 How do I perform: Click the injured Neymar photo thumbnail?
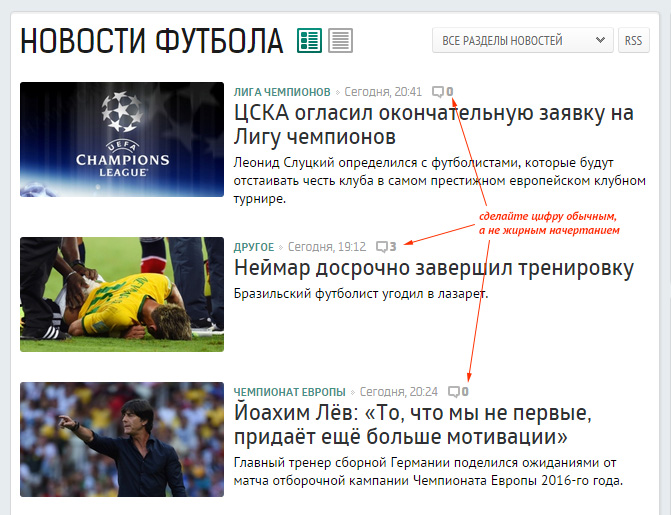pos(122,295)
